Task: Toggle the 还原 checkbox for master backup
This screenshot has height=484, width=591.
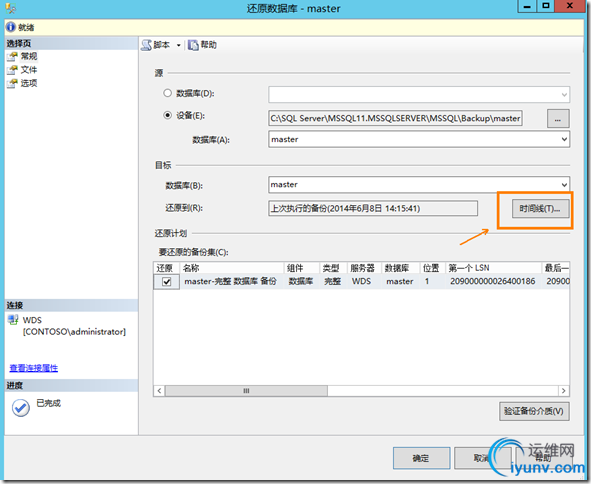Action: (x=167, y=282)
